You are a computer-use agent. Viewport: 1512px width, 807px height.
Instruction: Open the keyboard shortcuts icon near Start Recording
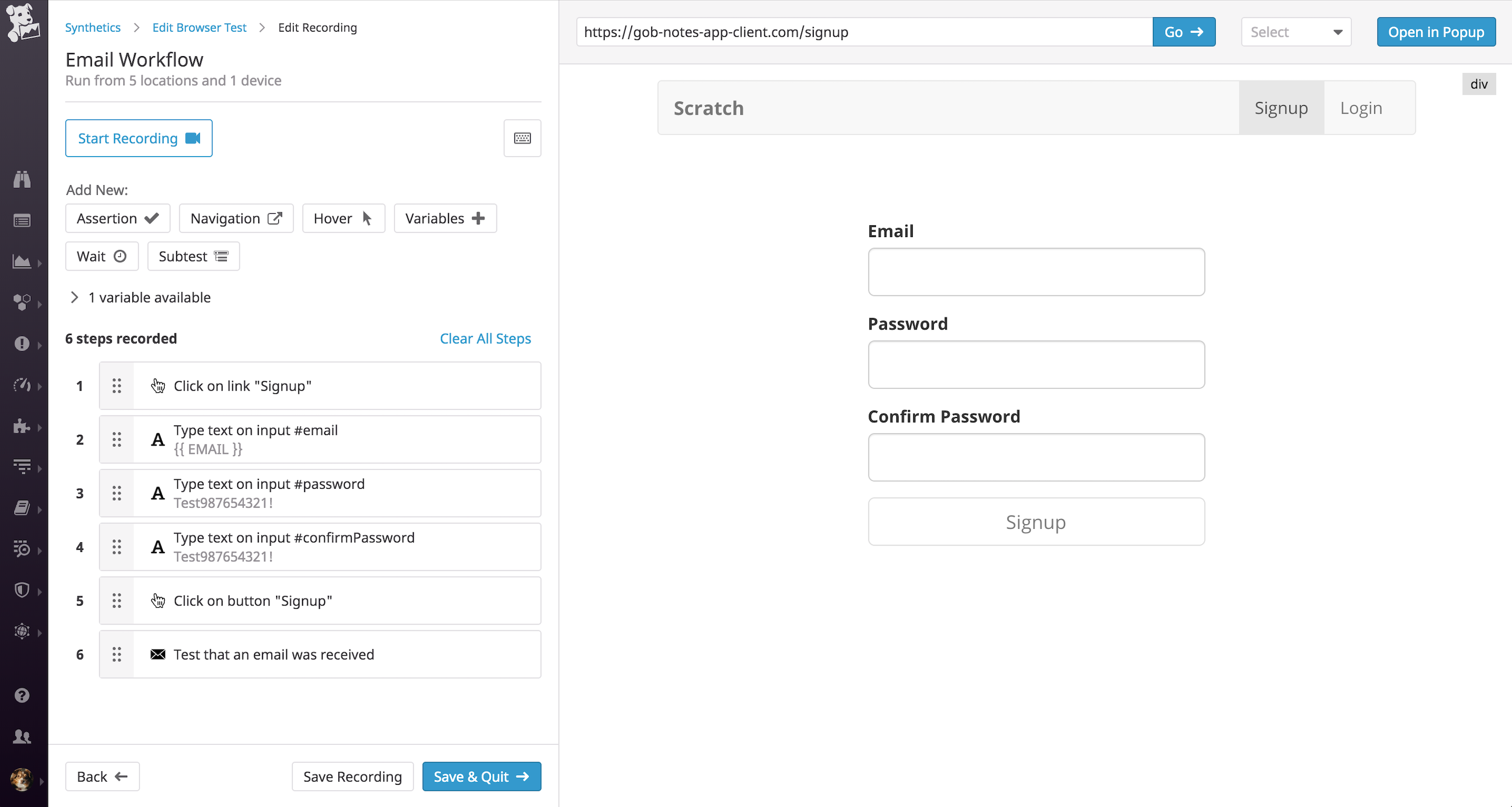(x=522, y=138)
